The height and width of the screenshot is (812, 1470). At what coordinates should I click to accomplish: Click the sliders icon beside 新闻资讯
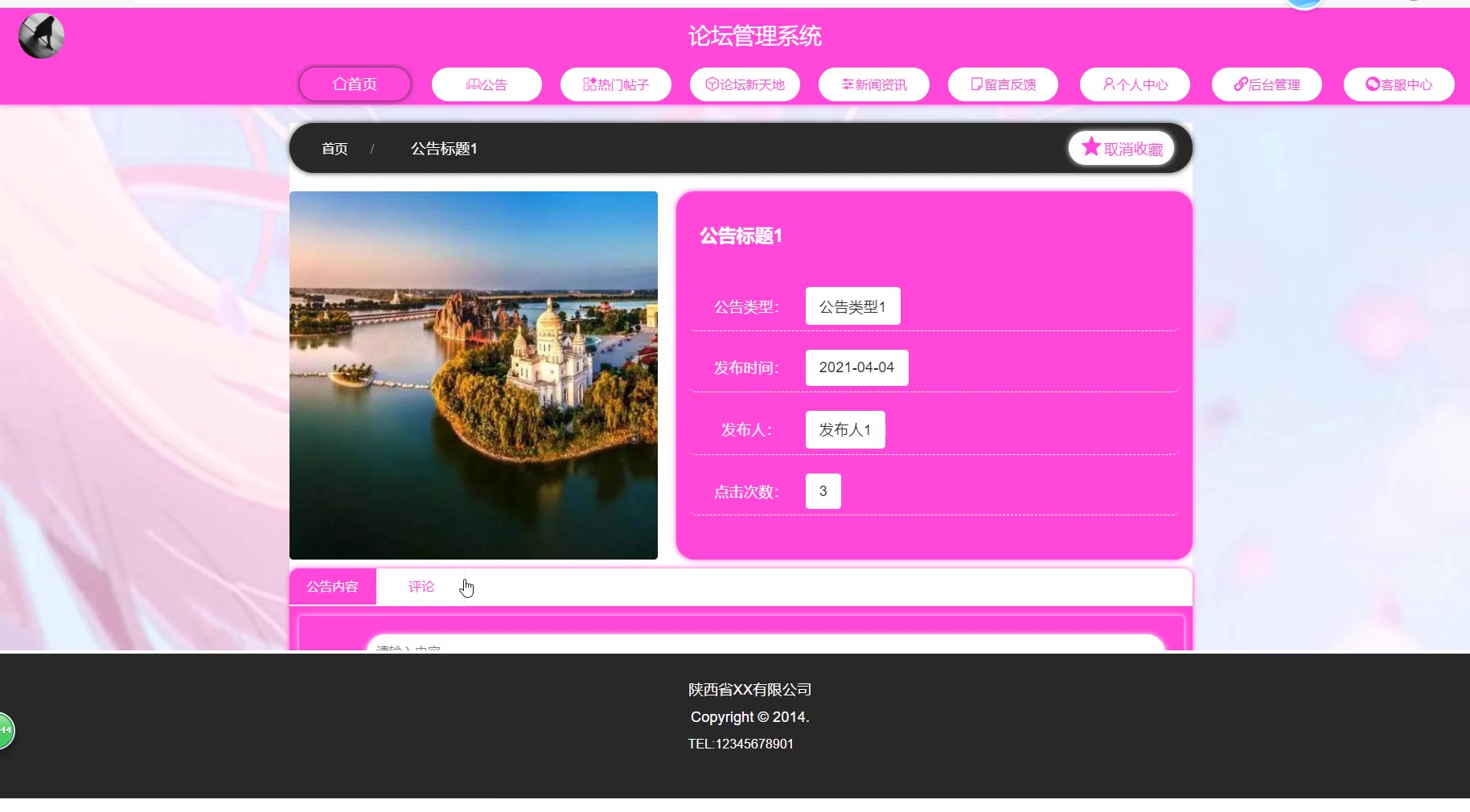[848, 84]
